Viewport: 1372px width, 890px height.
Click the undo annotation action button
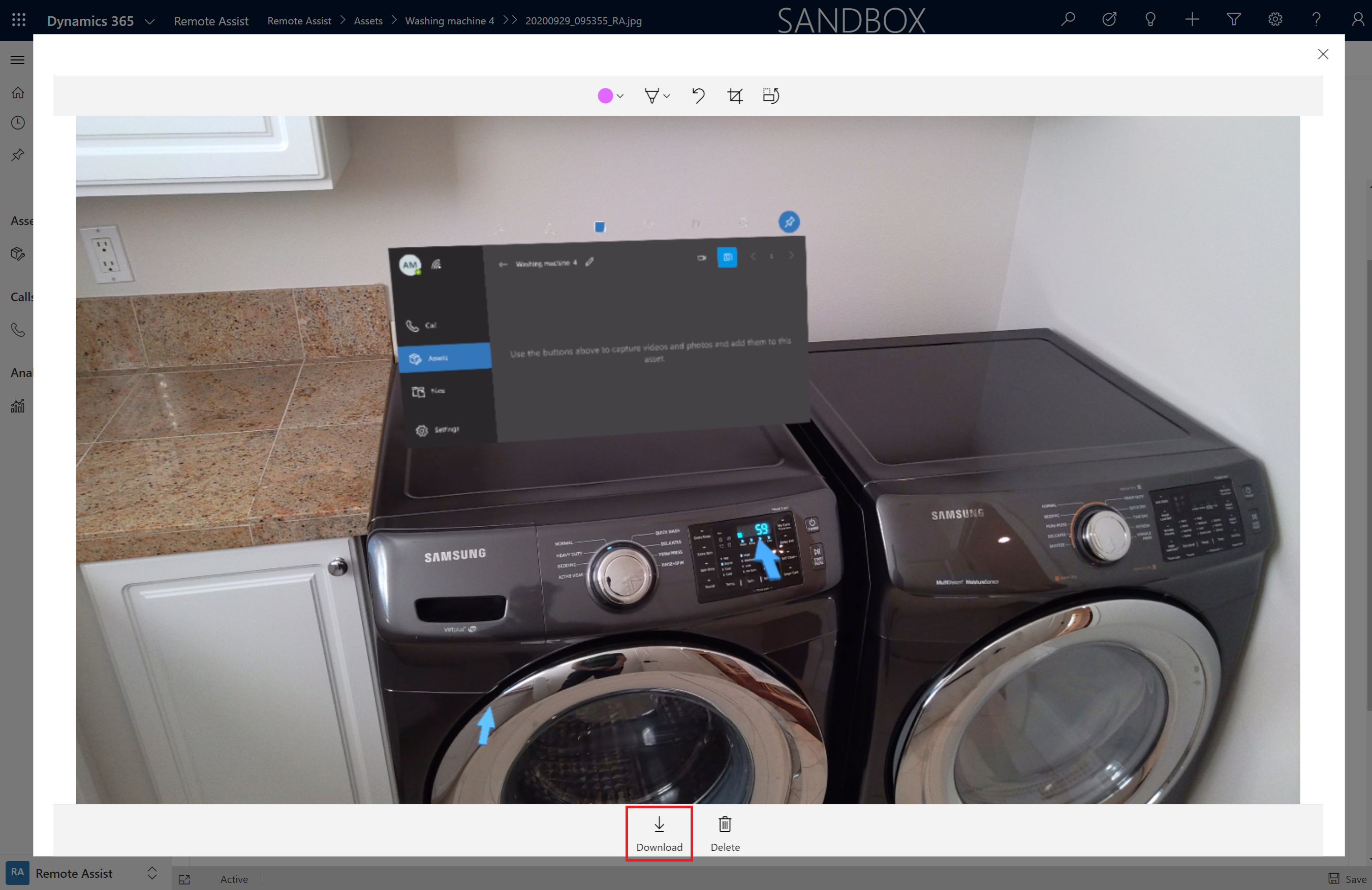698,95
